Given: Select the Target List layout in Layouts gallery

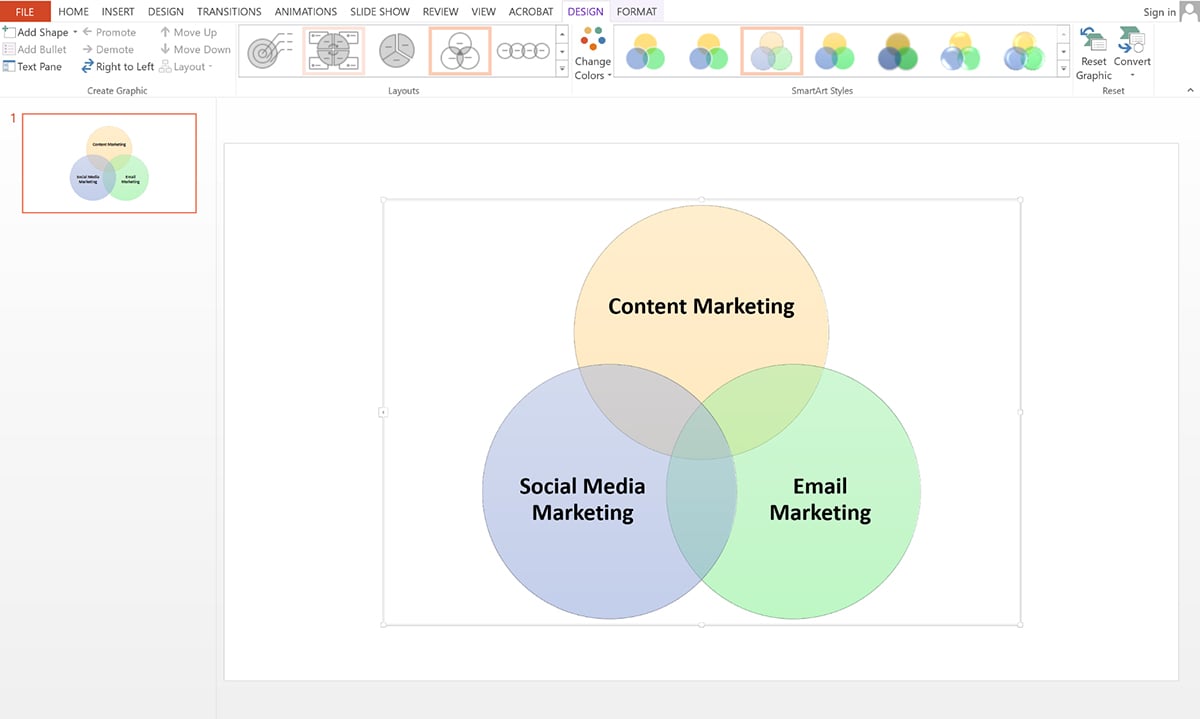Looking at the screenshot, I should [x=270, y=49].
